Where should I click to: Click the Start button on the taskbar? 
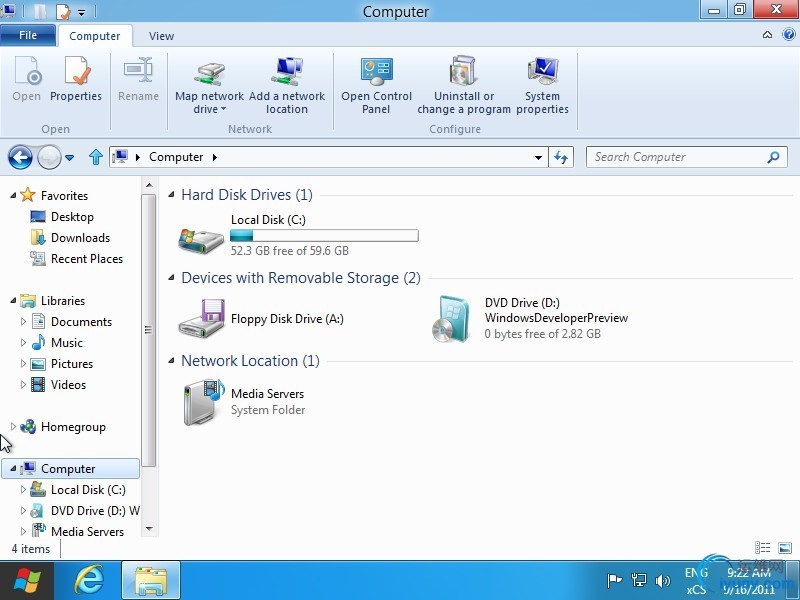click(x=27, y=581)
